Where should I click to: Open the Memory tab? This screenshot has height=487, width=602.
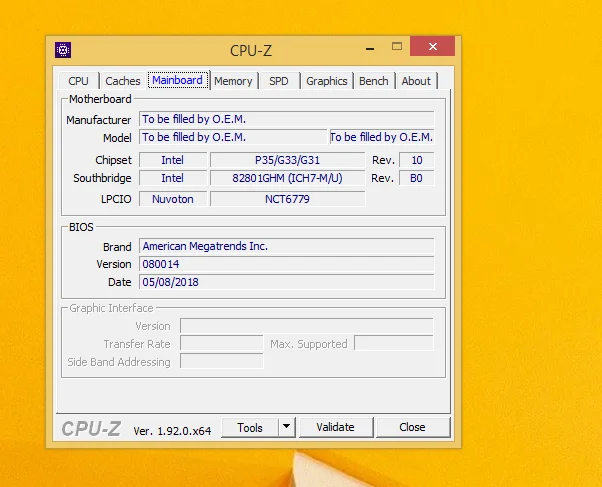(233, 81)
